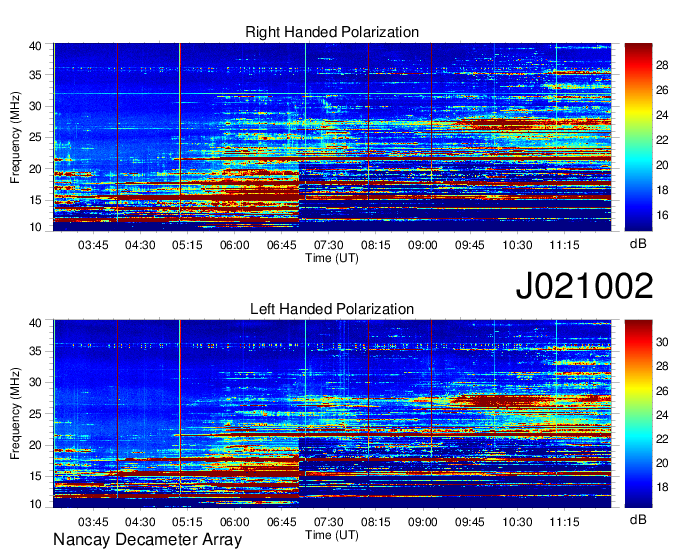Click "Frequency (MHz)" axis label of Right Handed plot
Viewport: 680px width, 552px height.
[15, 137]
